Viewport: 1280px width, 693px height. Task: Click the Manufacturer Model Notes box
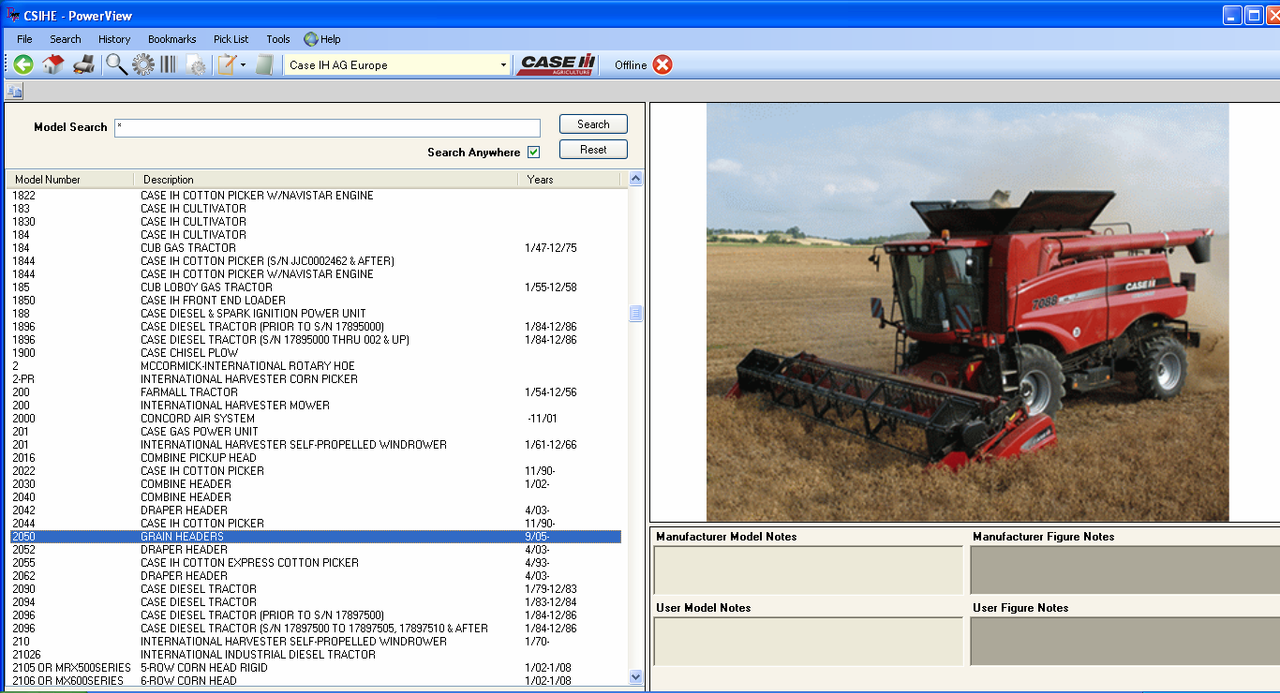pos(808,570)
